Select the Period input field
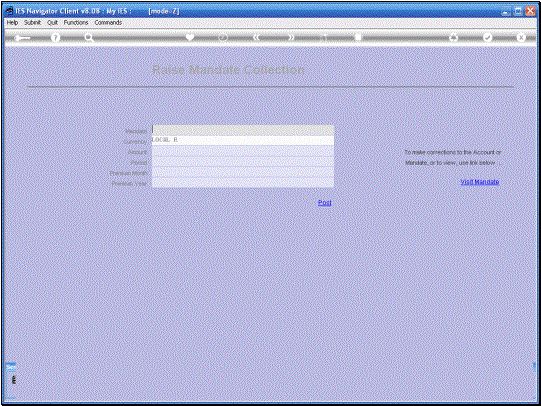 point(243,162)
